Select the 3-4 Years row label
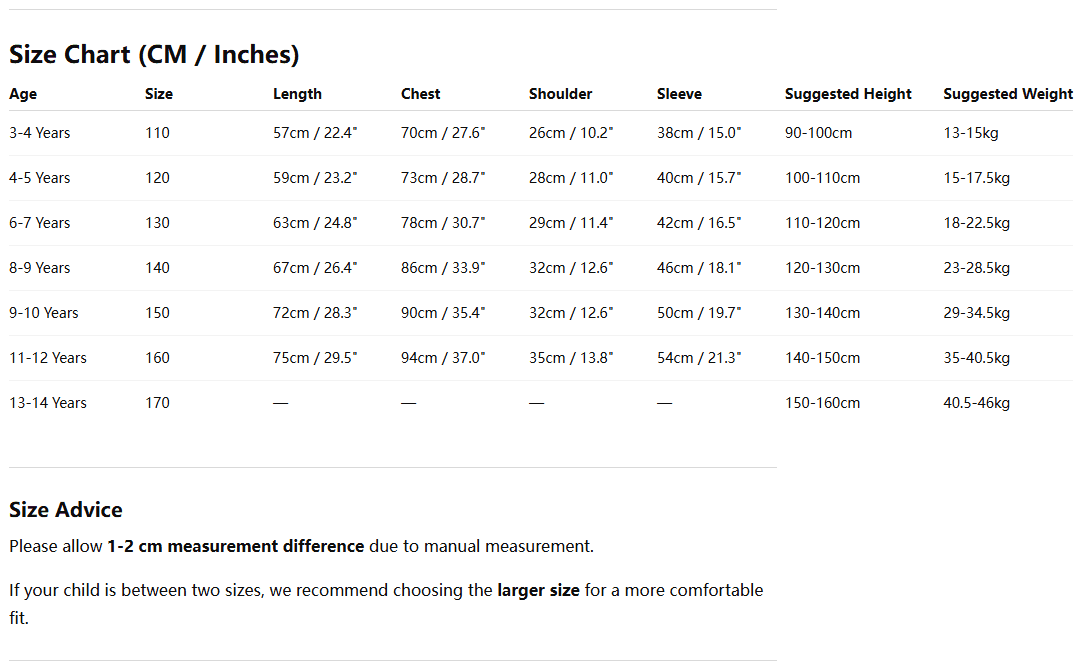Screen dimensions: 1079x672 click(x=39, y=133)
